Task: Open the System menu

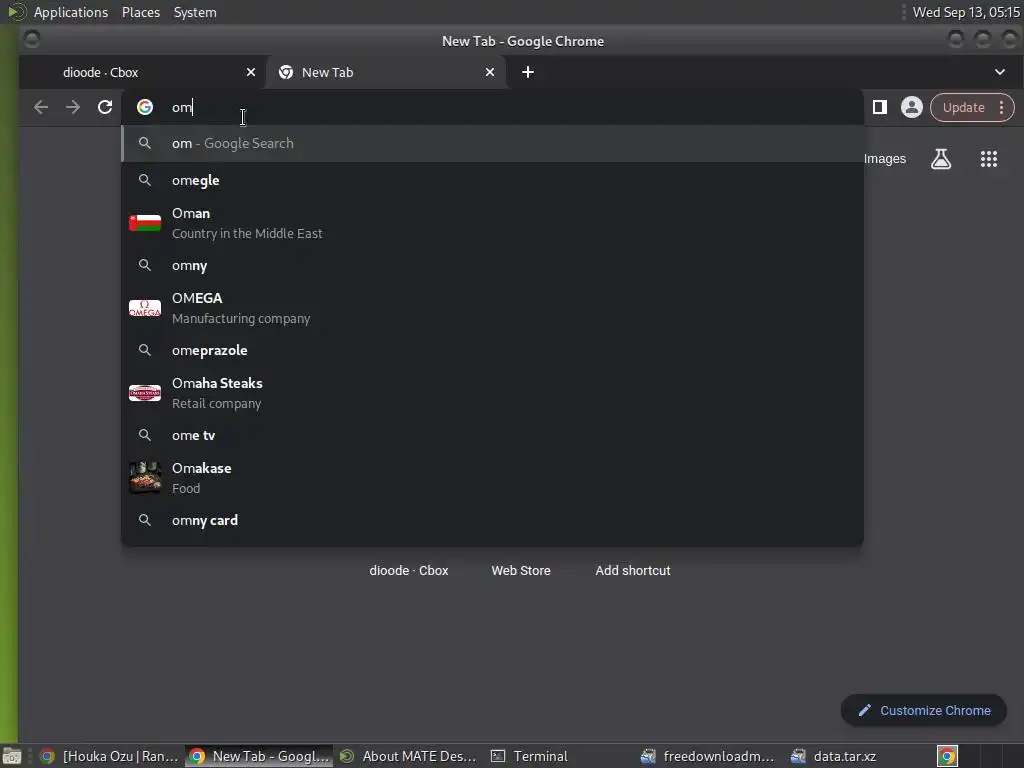Action: pos(195,12)
